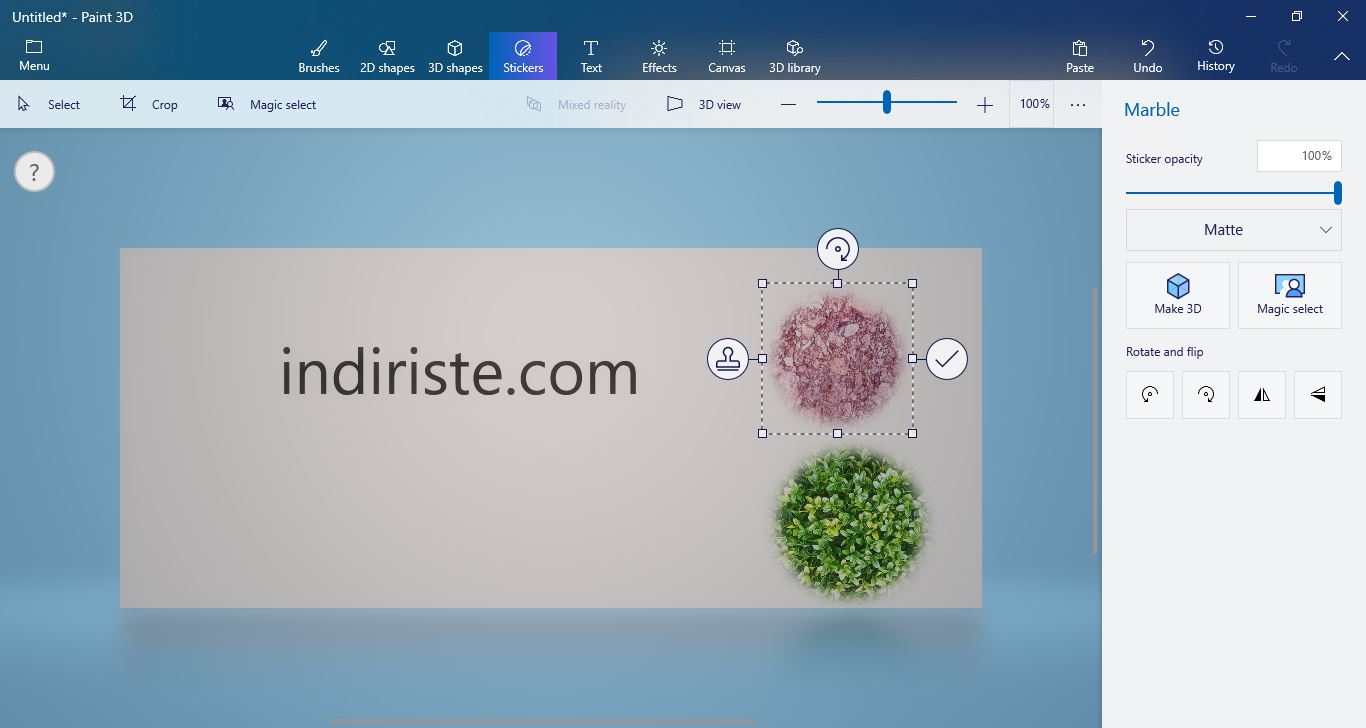Flip the sticker horizontally
The height and width of the screenshot is (728, 1366).
(1262, 395)
